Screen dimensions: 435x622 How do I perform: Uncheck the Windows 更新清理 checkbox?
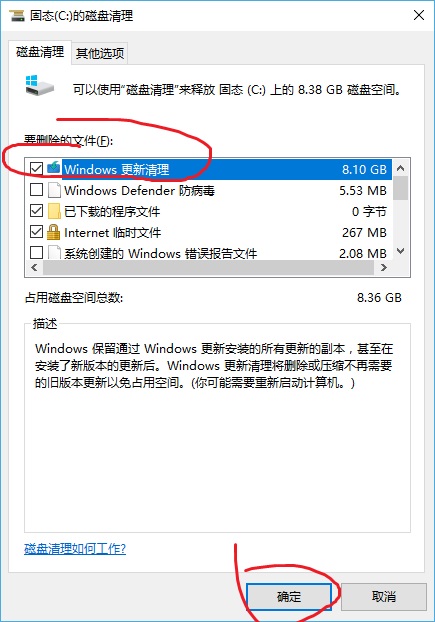click(x=36, y=169)
